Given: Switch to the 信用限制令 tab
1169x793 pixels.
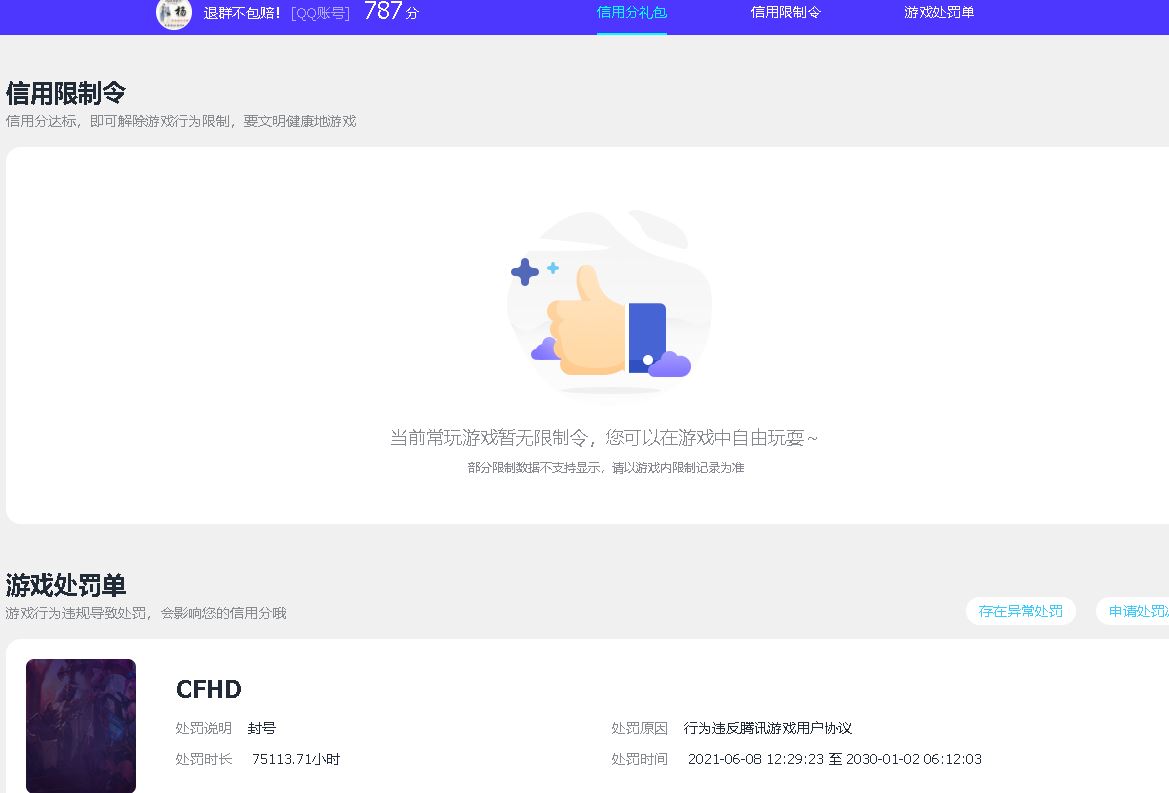Looking at the screenshot, I should point(785,12).
